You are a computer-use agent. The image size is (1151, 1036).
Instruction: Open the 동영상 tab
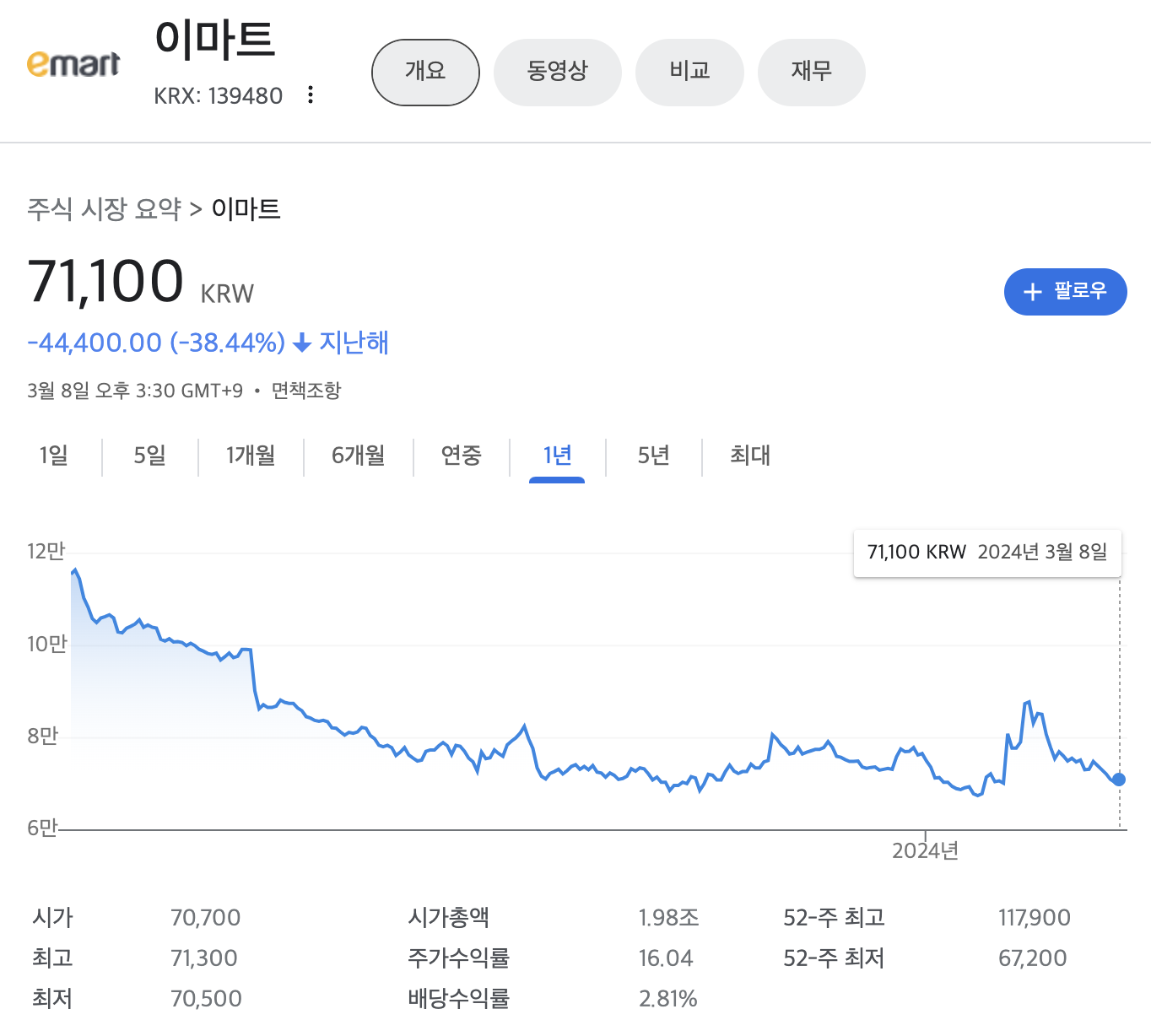[x=557, y=73]
